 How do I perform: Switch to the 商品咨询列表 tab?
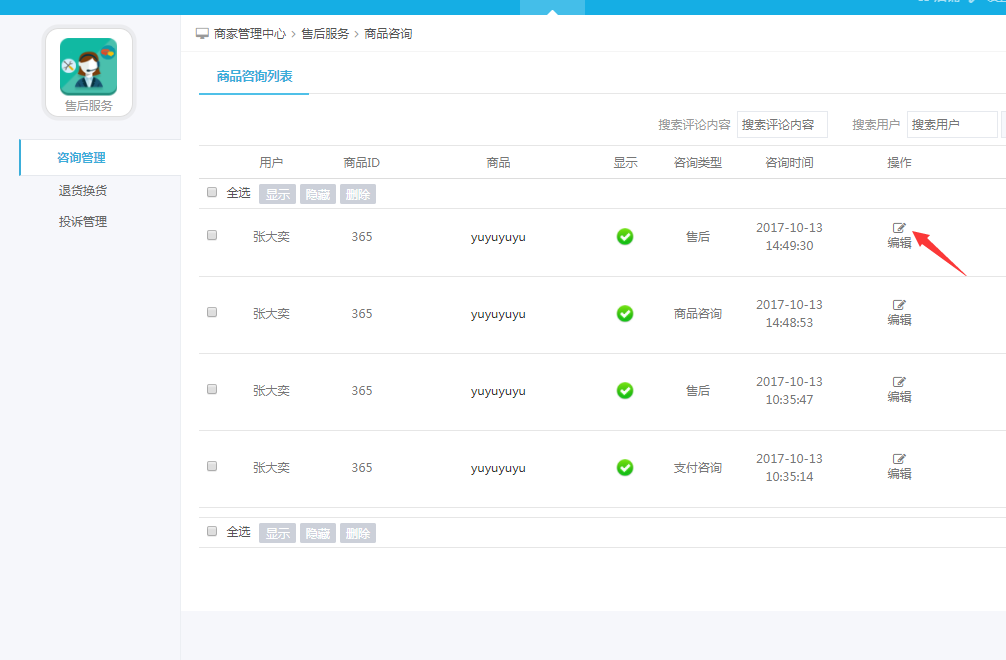click(254, 76)
